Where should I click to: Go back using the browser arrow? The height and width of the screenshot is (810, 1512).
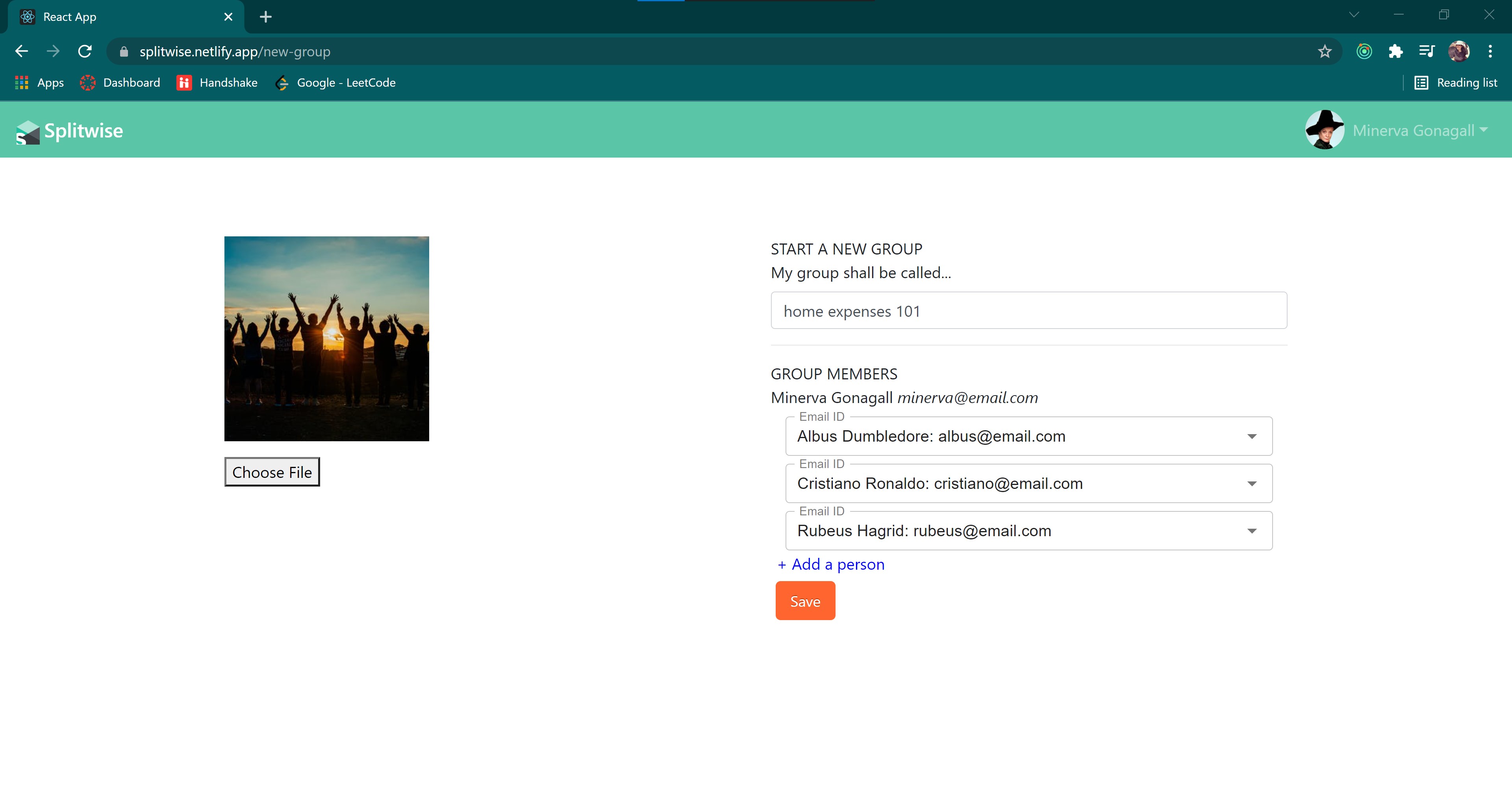pyautogui.click(x=22, y=52)
